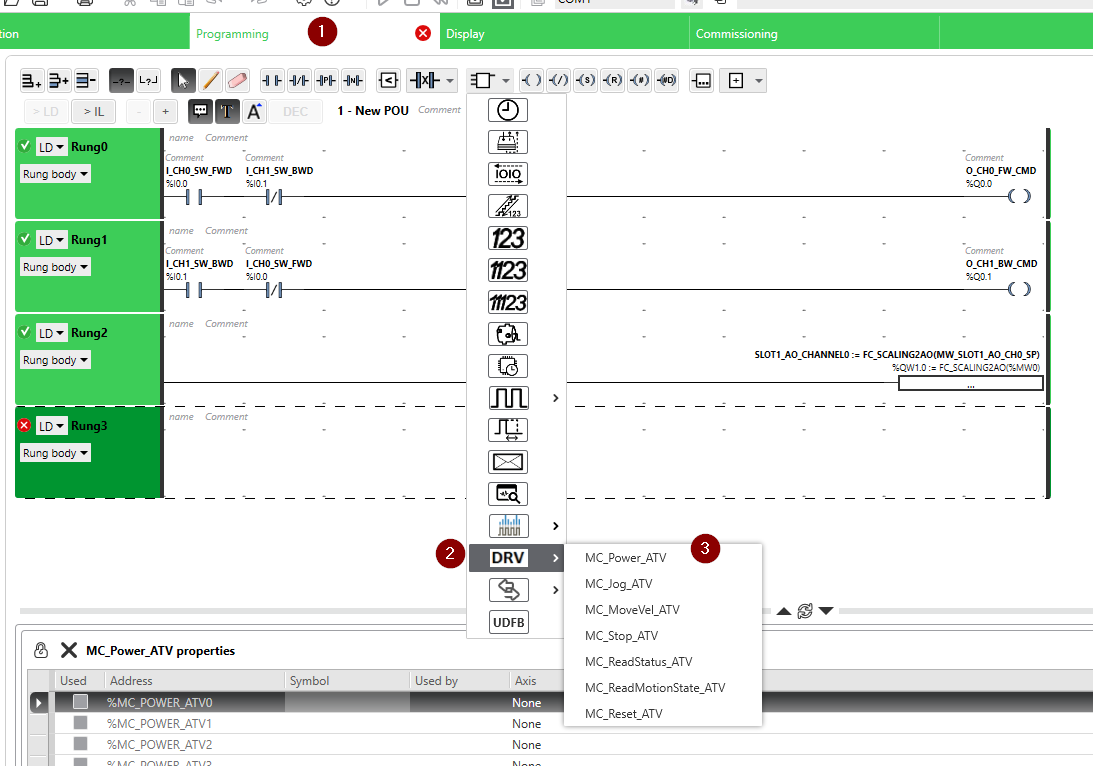The width and height of the screenshot is (1093, 766).
Task: Open the LD language dropdown on Rung0
Action: [51, 147]
